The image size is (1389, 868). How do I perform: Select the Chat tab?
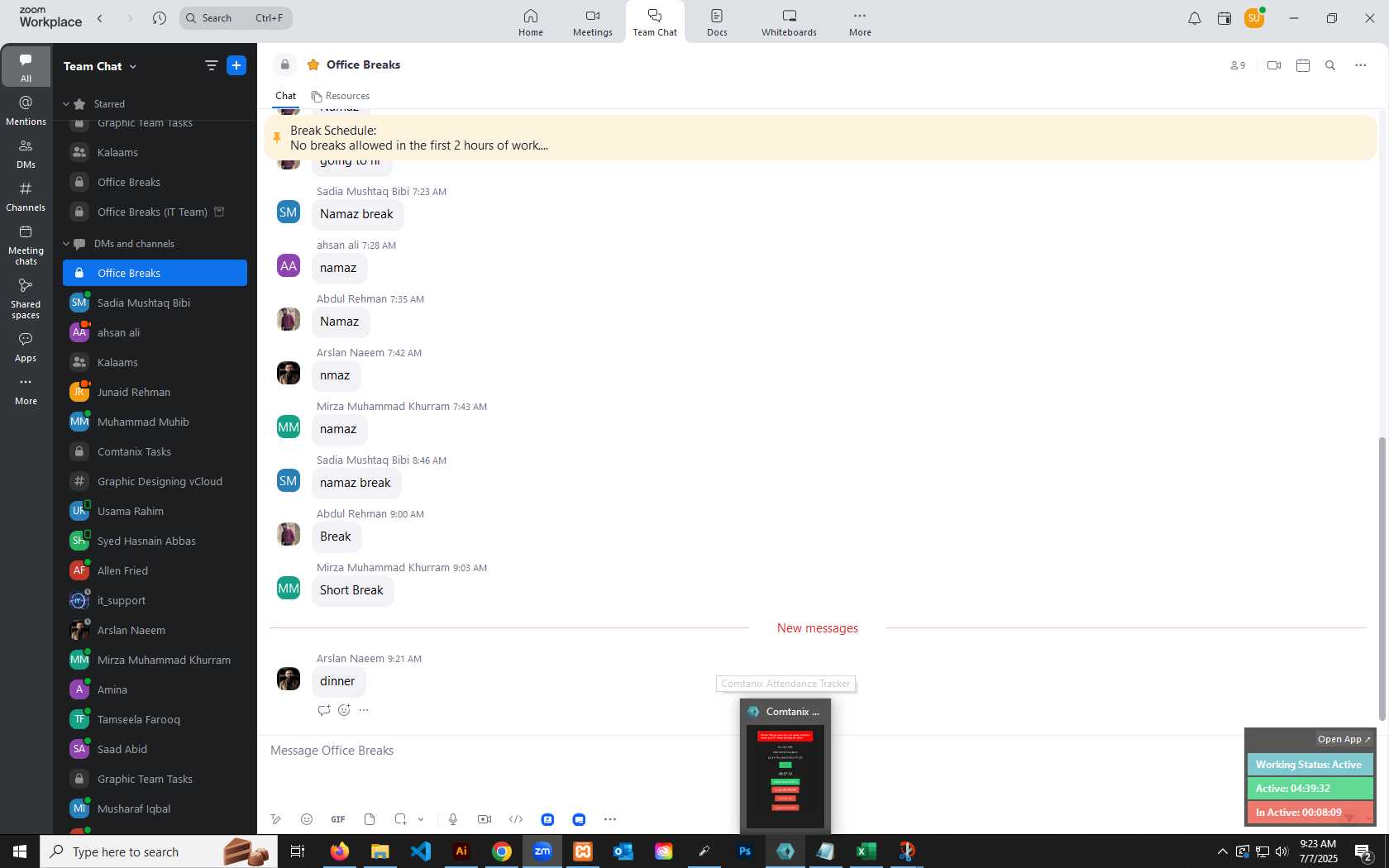tap(285, 96)
